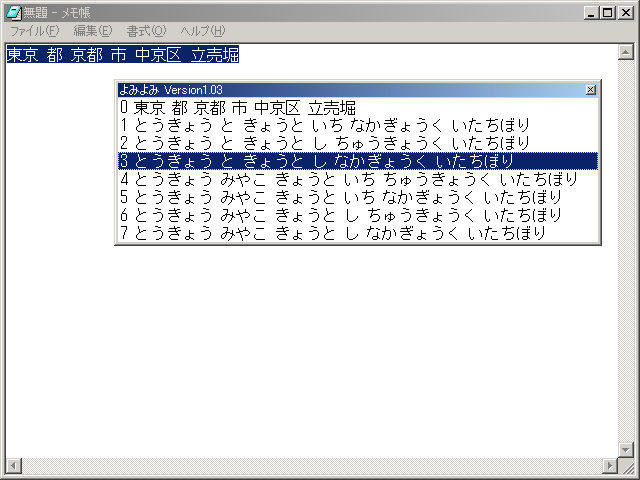Click vertical scrollbar up arrow
Screen dimensions: 640x480
pyautogui.click(x=625, y=52)
